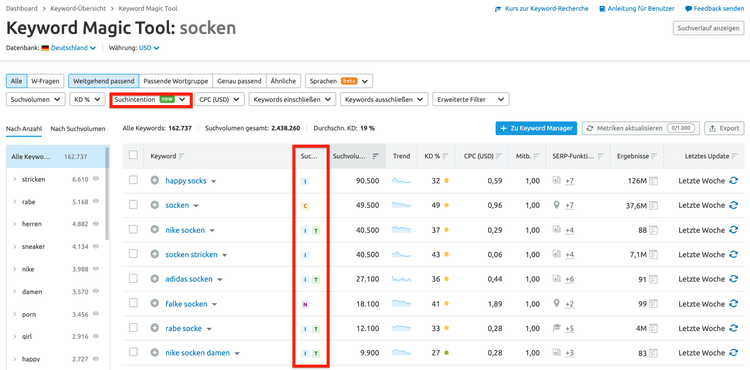Open the Suchvolumen filter dropdown
The width and height of the screenshot is (750, 370).
click(35, 99)
